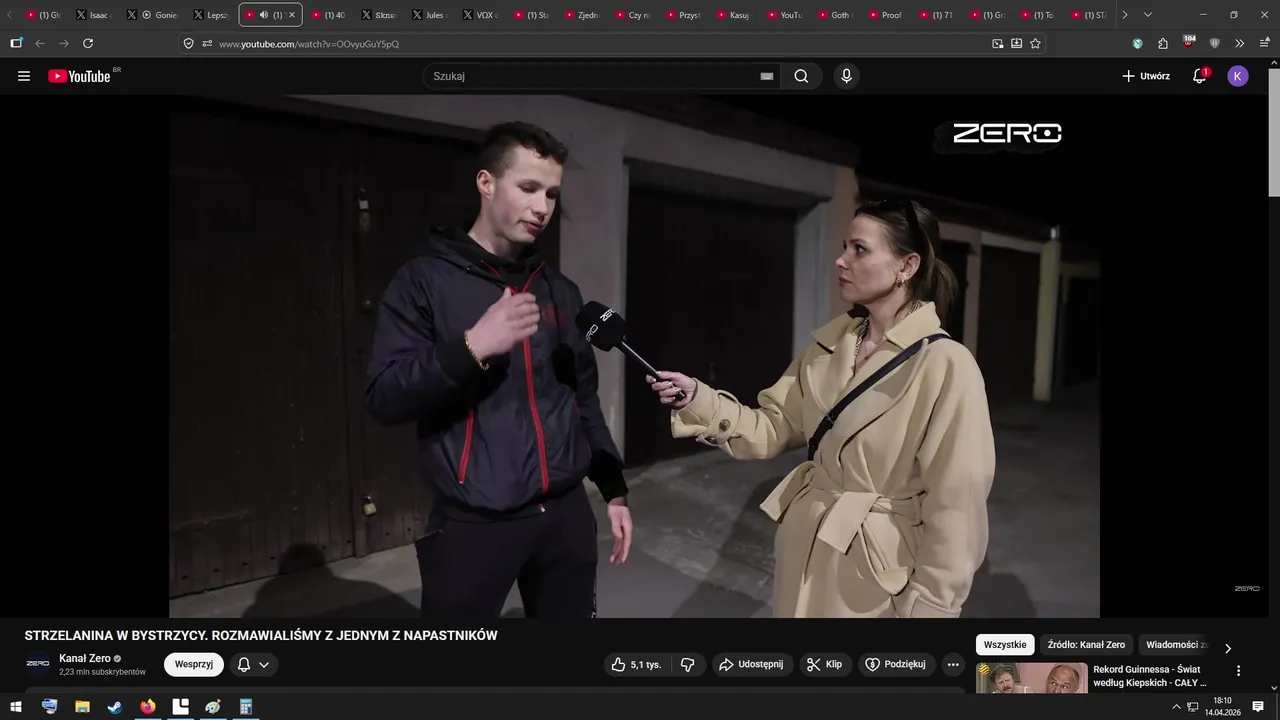Open the gray shield extension icon

tap(1214, 43)
